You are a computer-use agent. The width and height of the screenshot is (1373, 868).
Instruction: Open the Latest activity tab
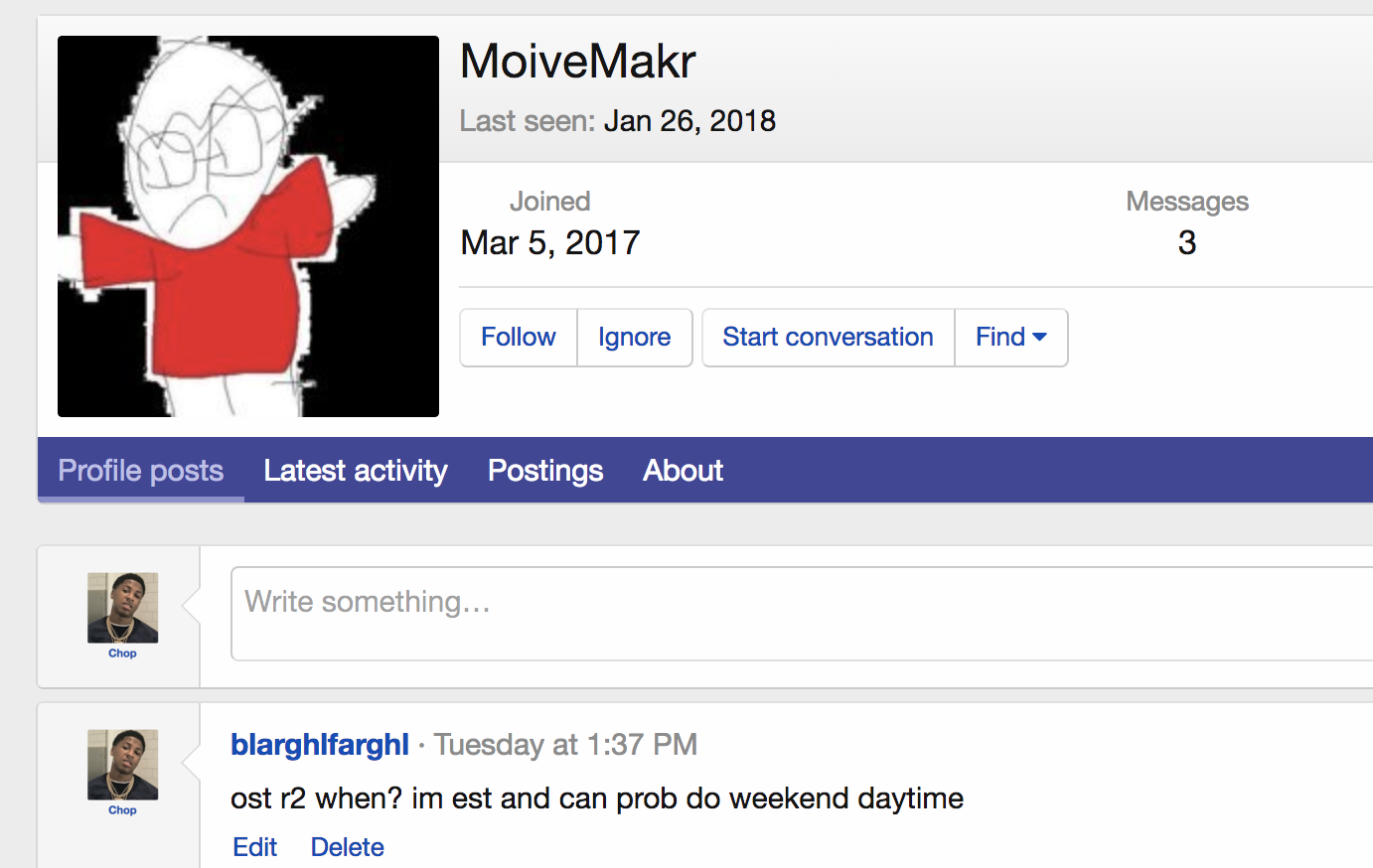[356, 471]
